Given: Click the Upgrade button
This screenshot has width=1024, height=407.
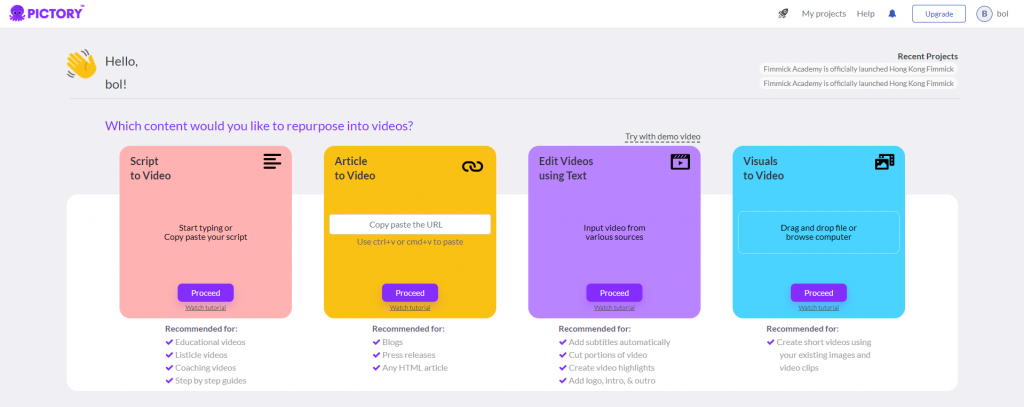Looking at the screenshot, I should coord(938,14).
